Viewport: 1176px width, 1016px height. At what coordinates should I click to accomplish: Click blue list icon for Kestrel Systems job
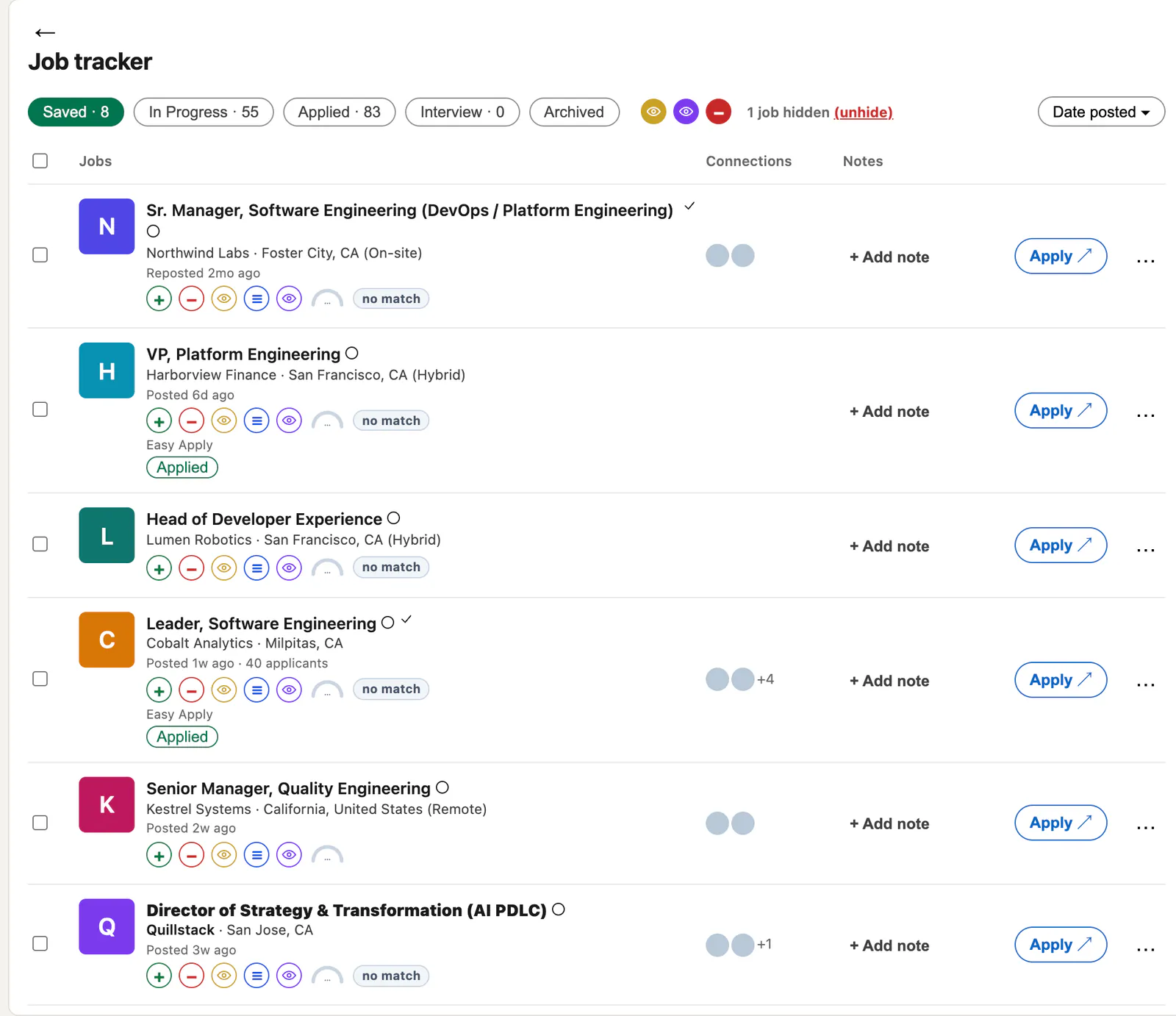pos(257,855)
